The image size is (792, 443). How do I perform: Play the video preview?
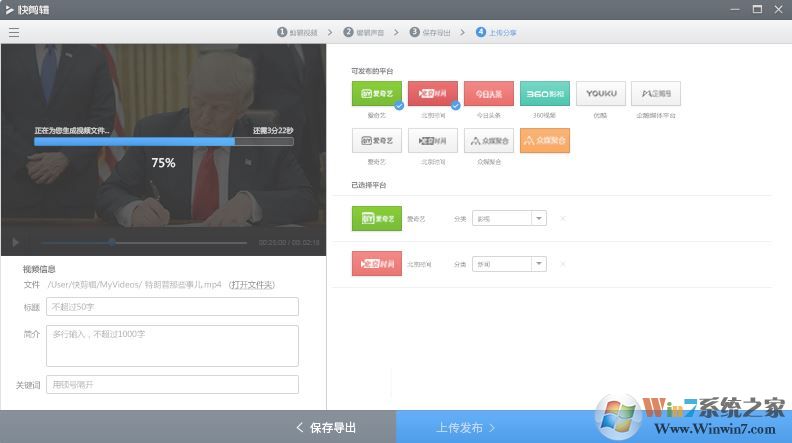tap(16, 242)
